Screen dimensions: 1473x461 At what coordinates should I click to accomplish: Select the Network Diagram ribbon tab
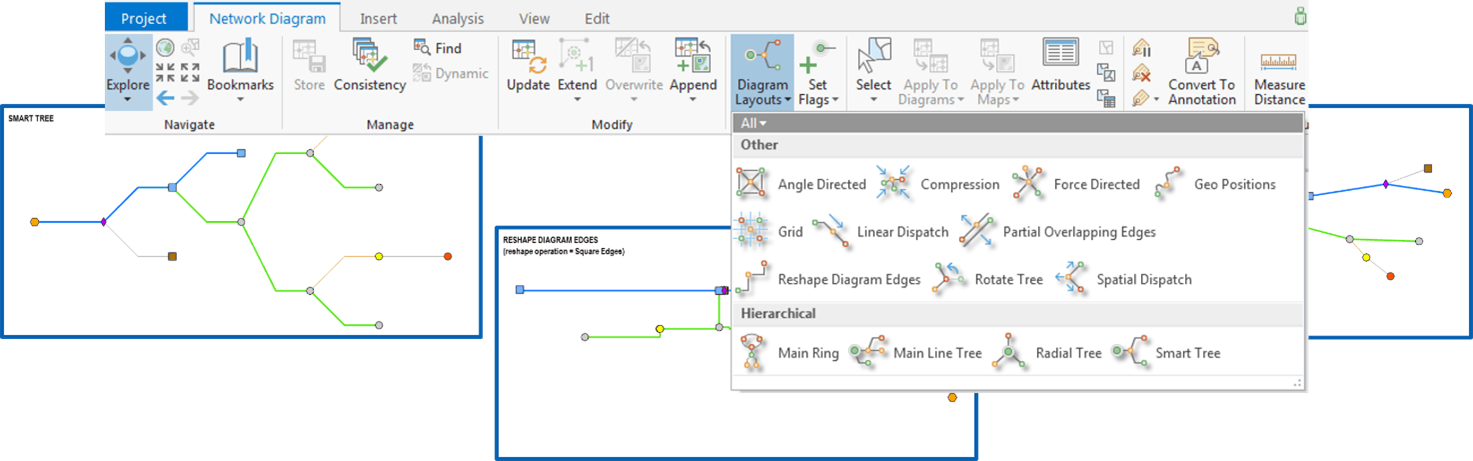(x=267, y=18)
